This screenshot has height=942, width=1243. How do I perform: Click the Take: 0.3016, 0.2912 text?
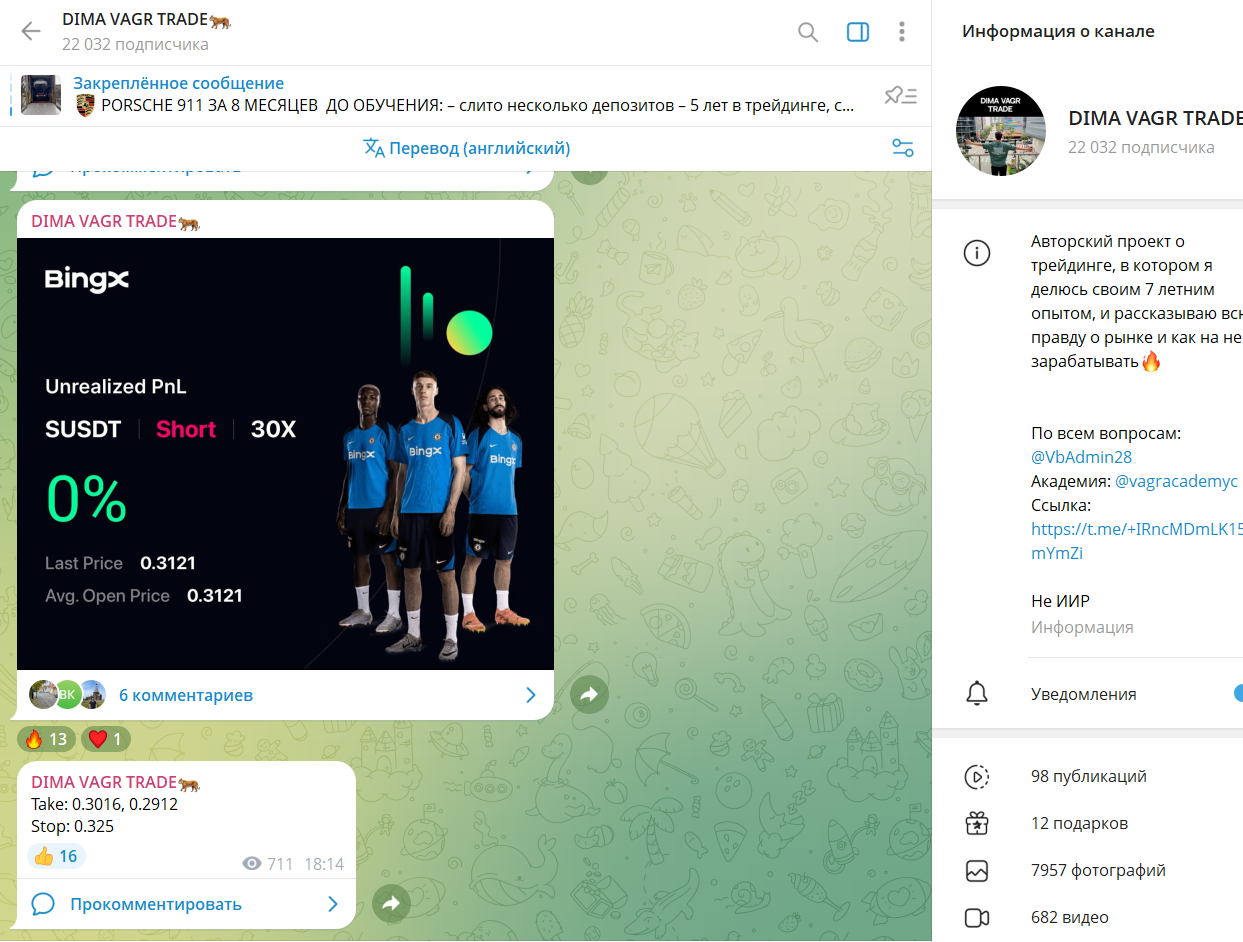104,804
